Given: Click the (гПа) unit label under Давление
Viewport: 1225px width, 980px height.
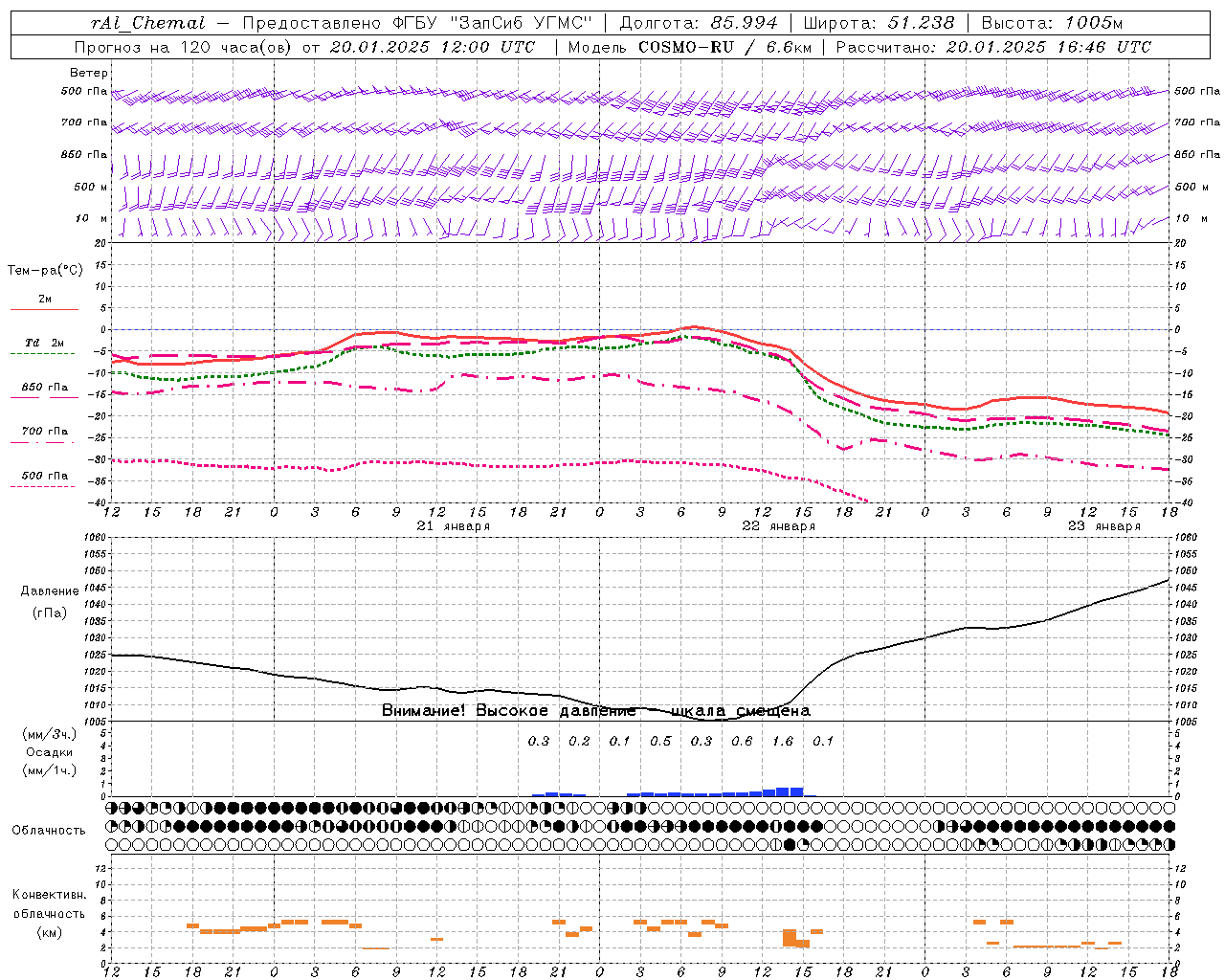Looking at the screenshot, I should pos(50,612).
